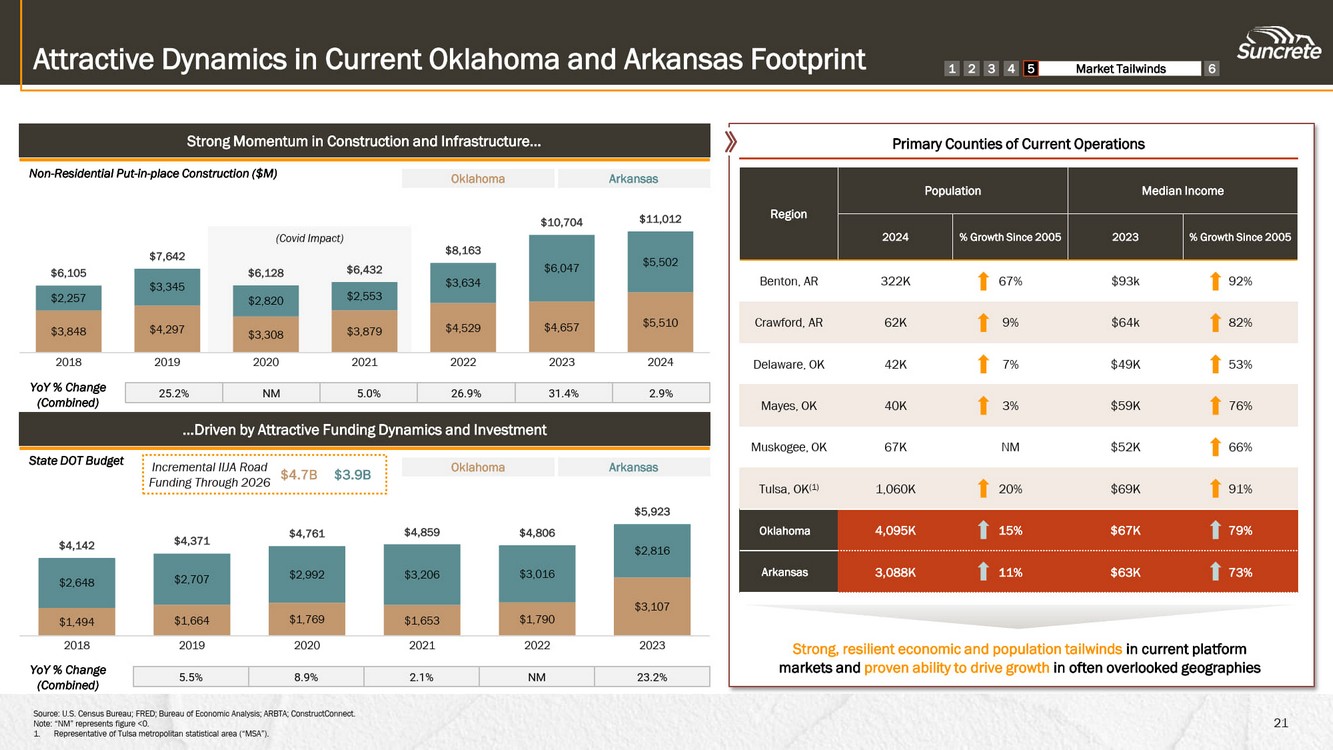
Task: Select the Market Tailwinds section tab
Action: 1120,69
